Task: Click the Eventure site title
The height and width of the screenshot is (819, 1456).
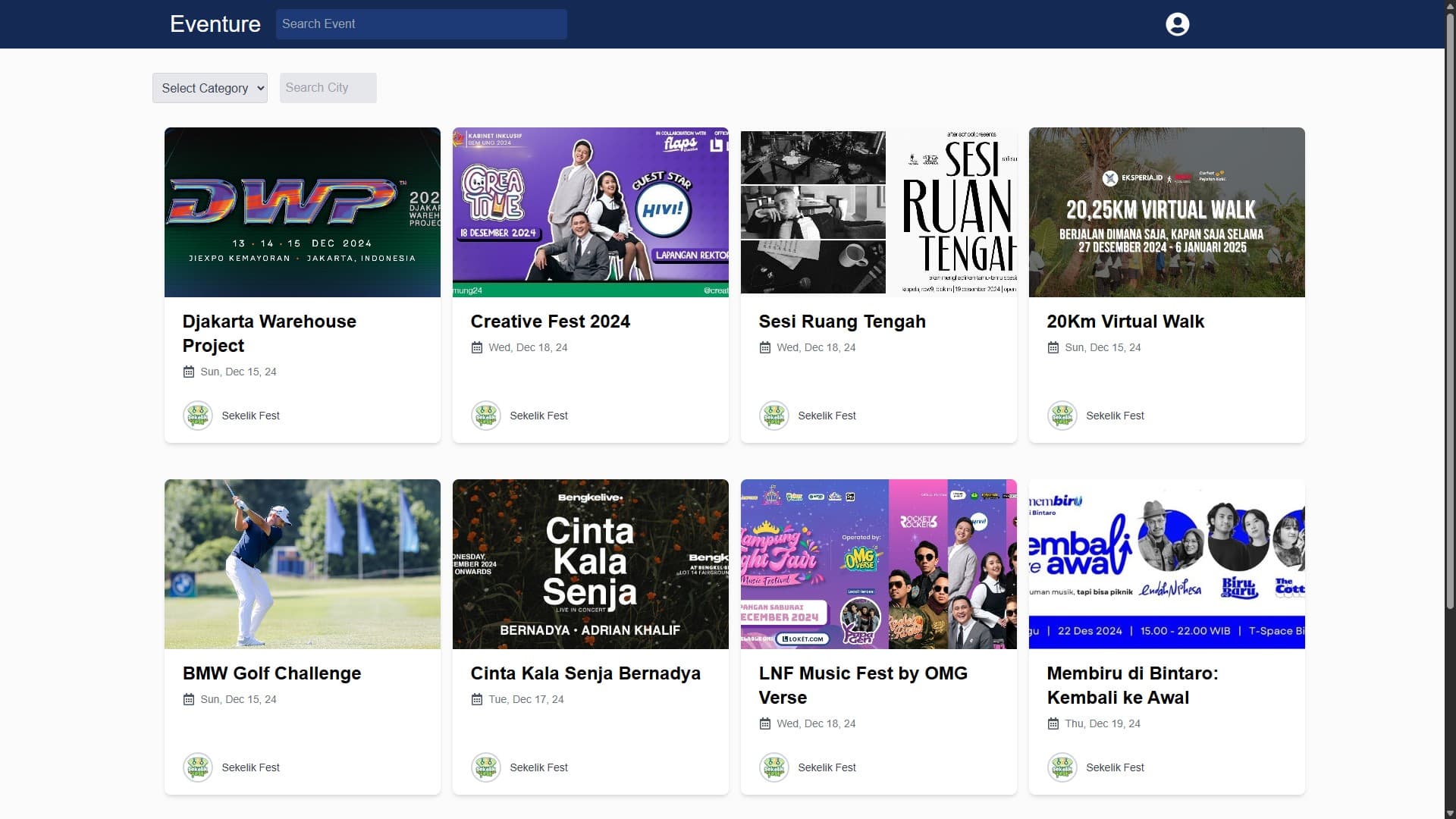Action: point(215,24)
